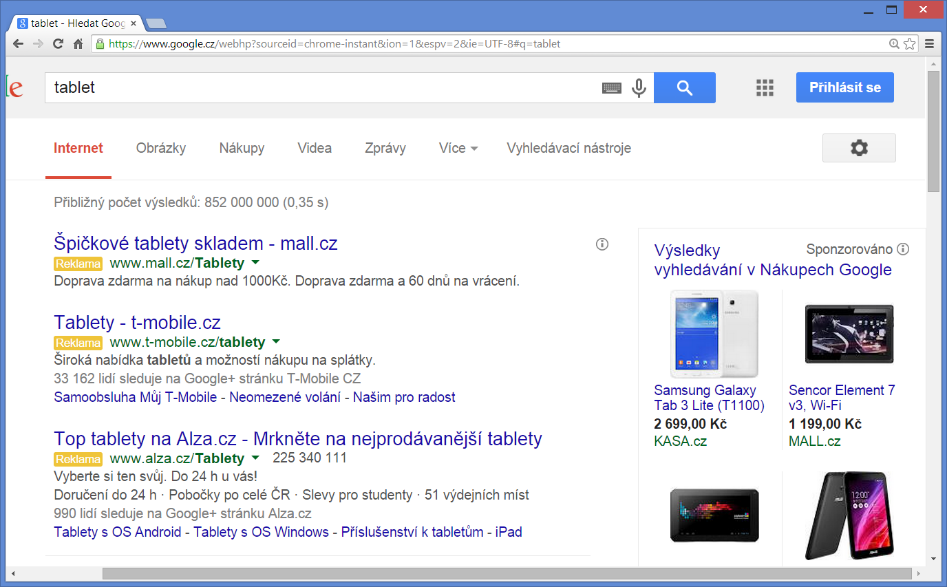Click the Alza phone number 225 340 111
The image size is (947, 587).
[309, 458]
